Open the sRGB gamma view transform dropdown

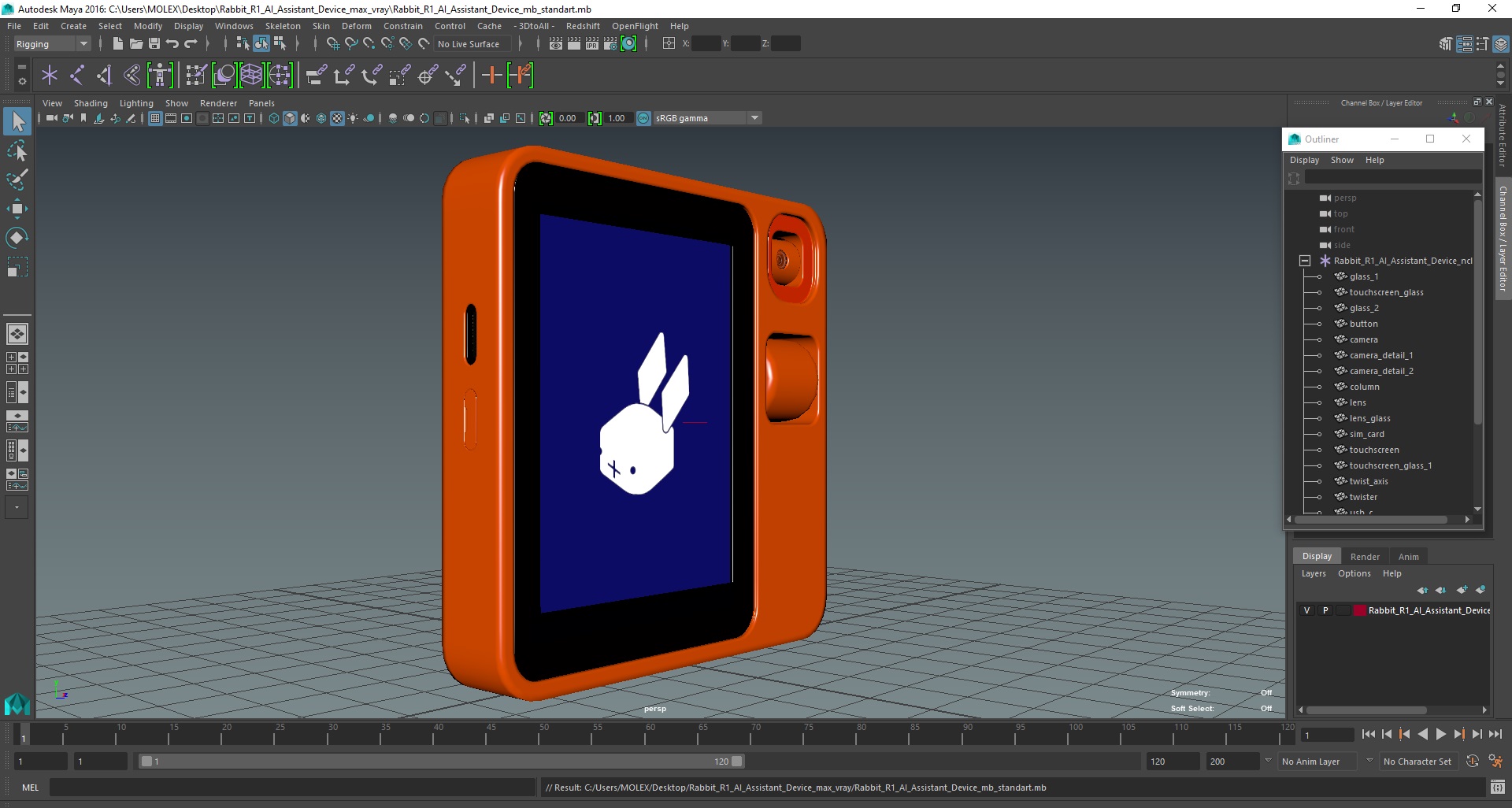click(707, 118)
